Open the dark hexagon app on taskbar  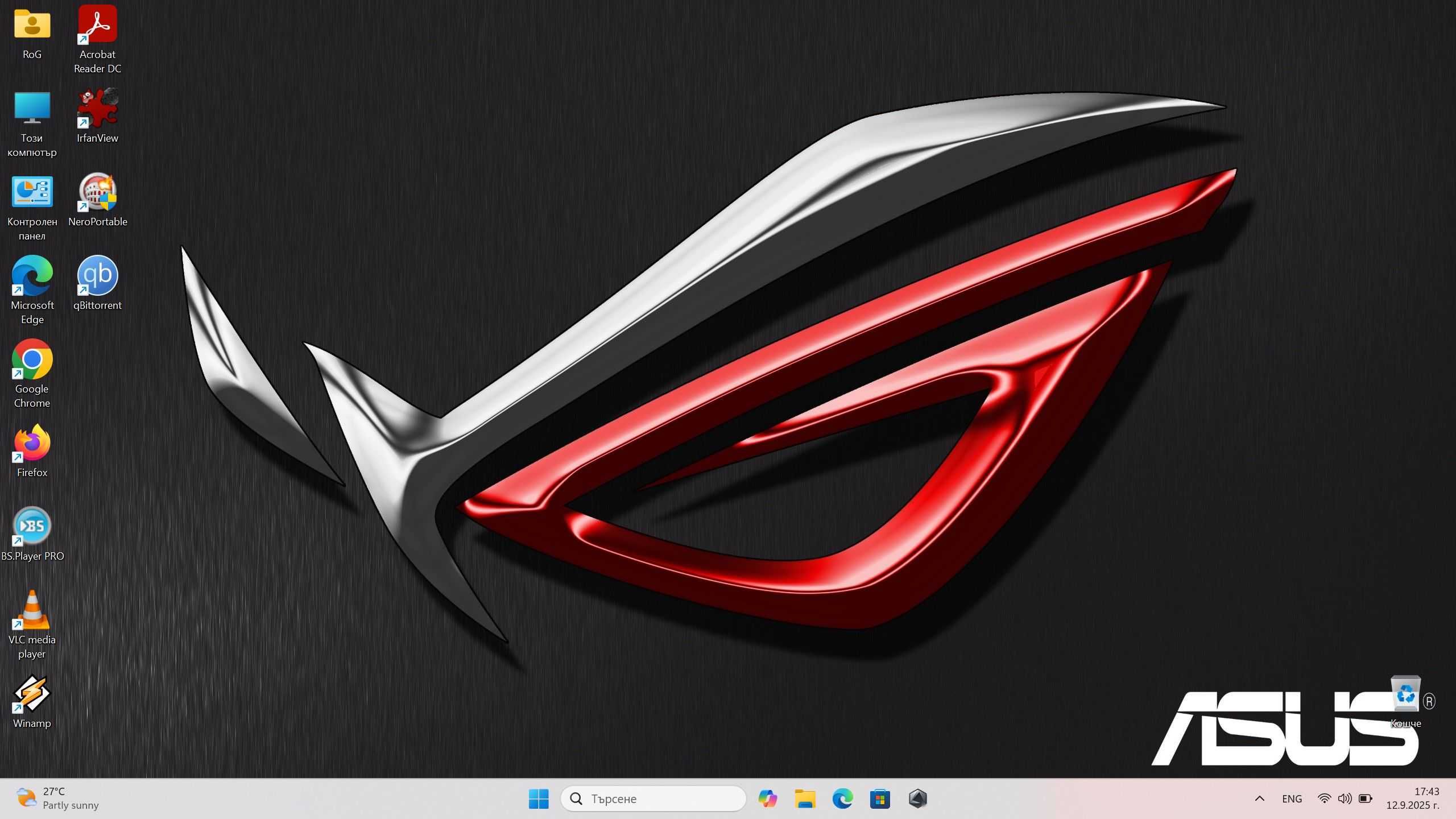coord(917,799)
